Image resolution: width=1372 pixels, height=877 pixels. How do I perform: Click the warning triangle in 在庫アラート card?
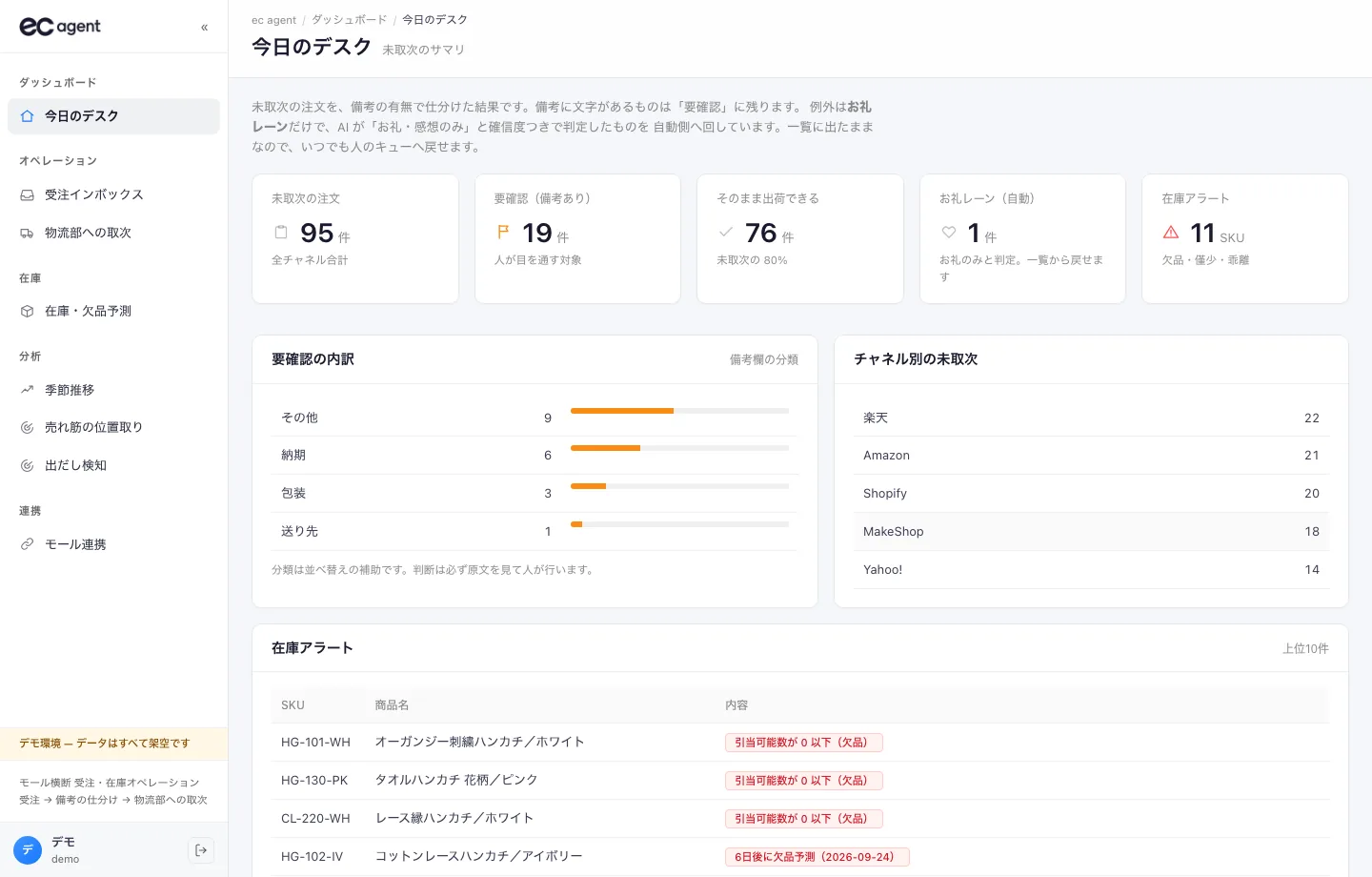tap(1171, 232)
